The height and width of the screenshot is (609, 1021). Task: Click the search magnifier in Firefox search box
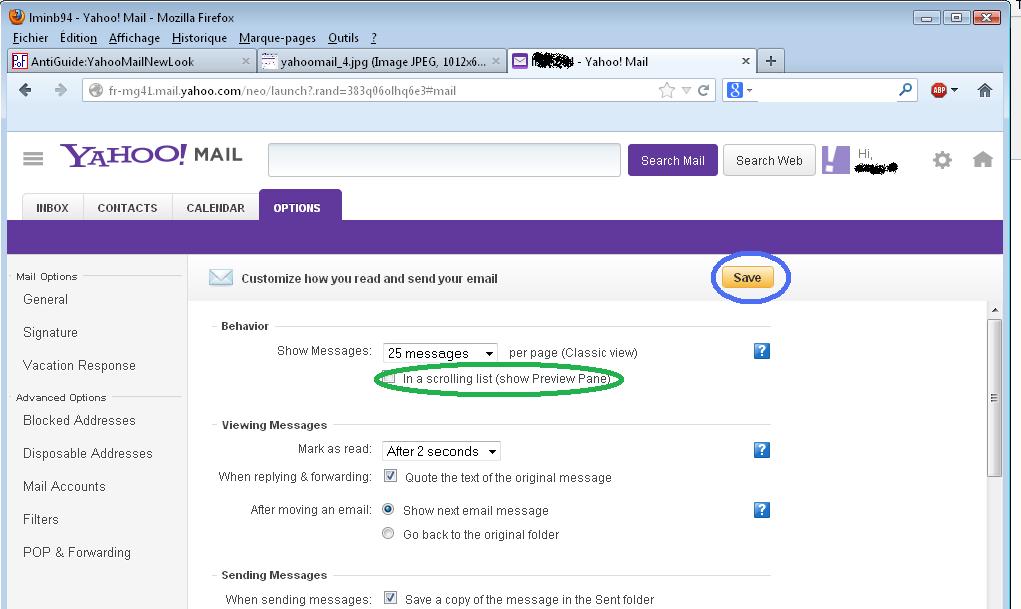click(x=905, y=90)
